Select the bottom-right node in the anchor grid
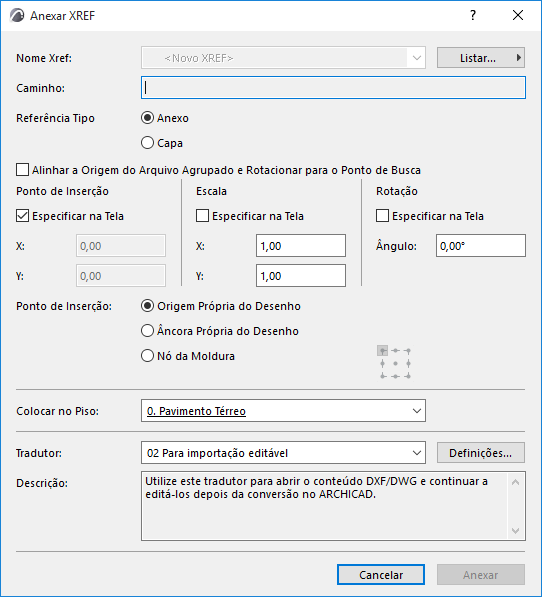542x597 pixels. click(x=408, y=376)
